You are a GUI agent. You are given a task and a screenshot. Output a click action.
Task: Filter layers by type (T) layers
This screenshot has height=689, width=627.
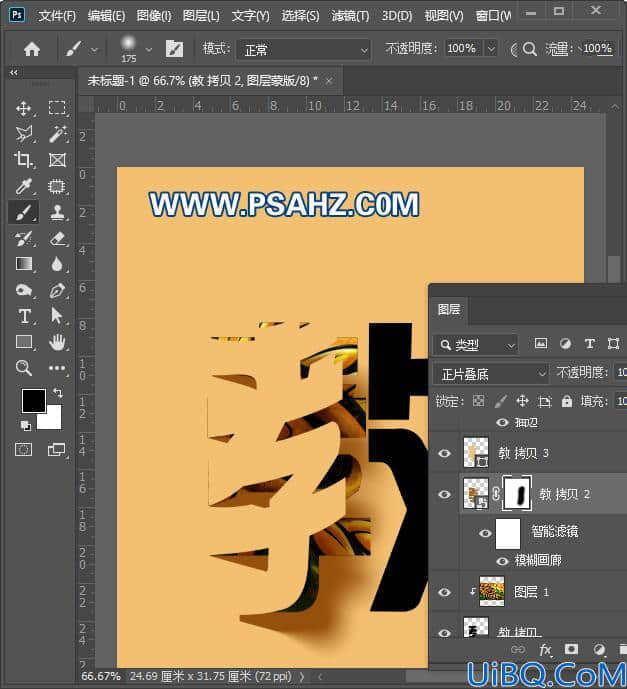[590, 344]
